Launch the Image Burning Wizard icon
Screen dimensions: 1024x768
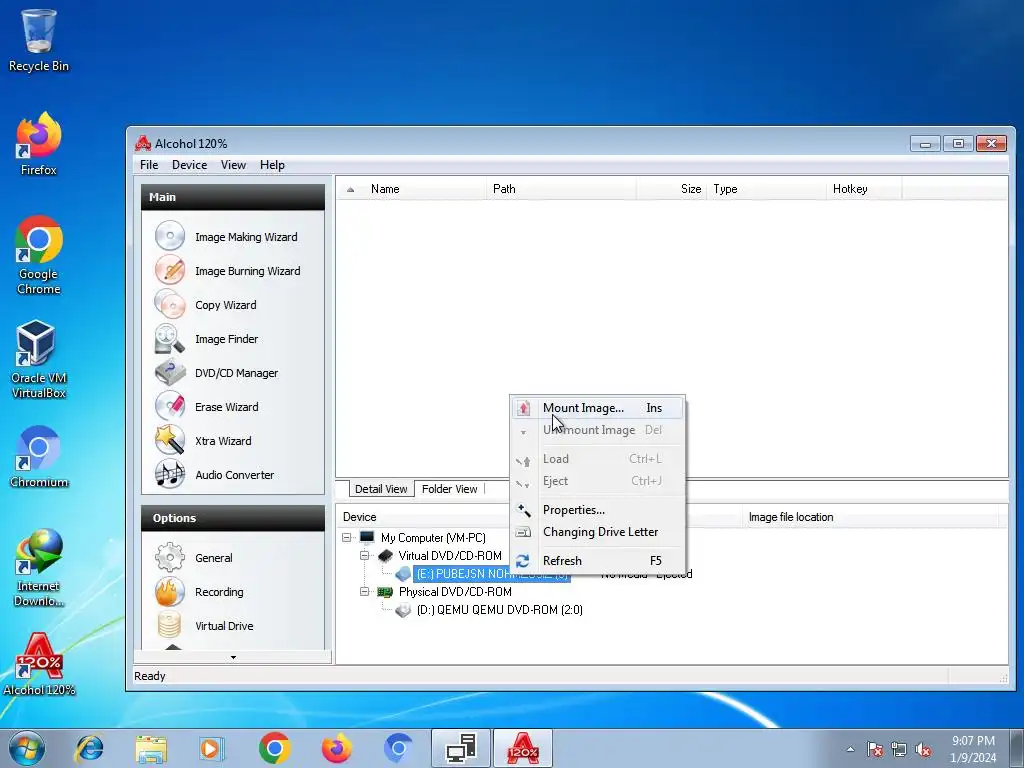coord(170,270)
